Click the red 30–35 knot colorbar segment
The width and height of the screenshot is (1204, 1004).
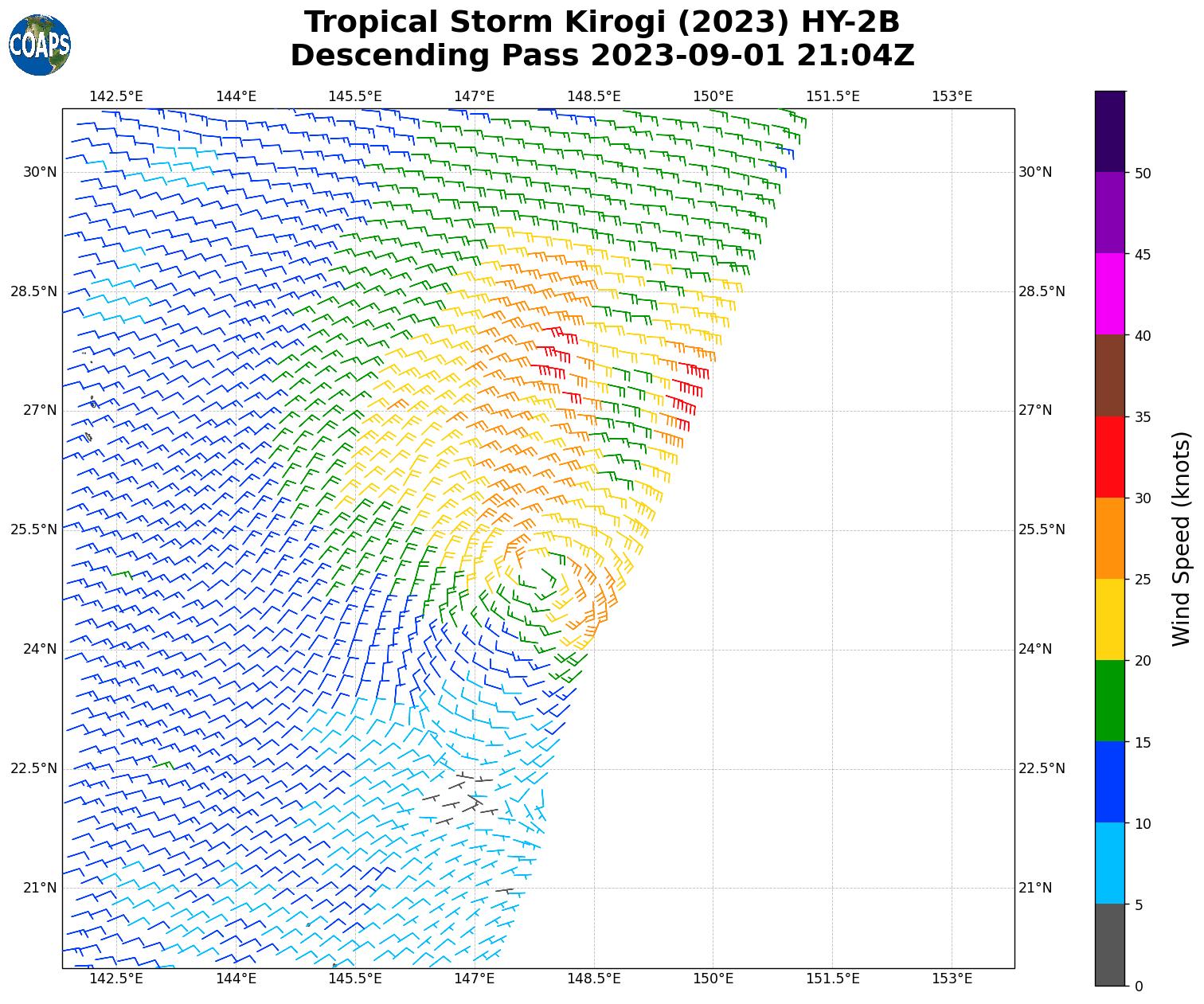click(1110, 457)
